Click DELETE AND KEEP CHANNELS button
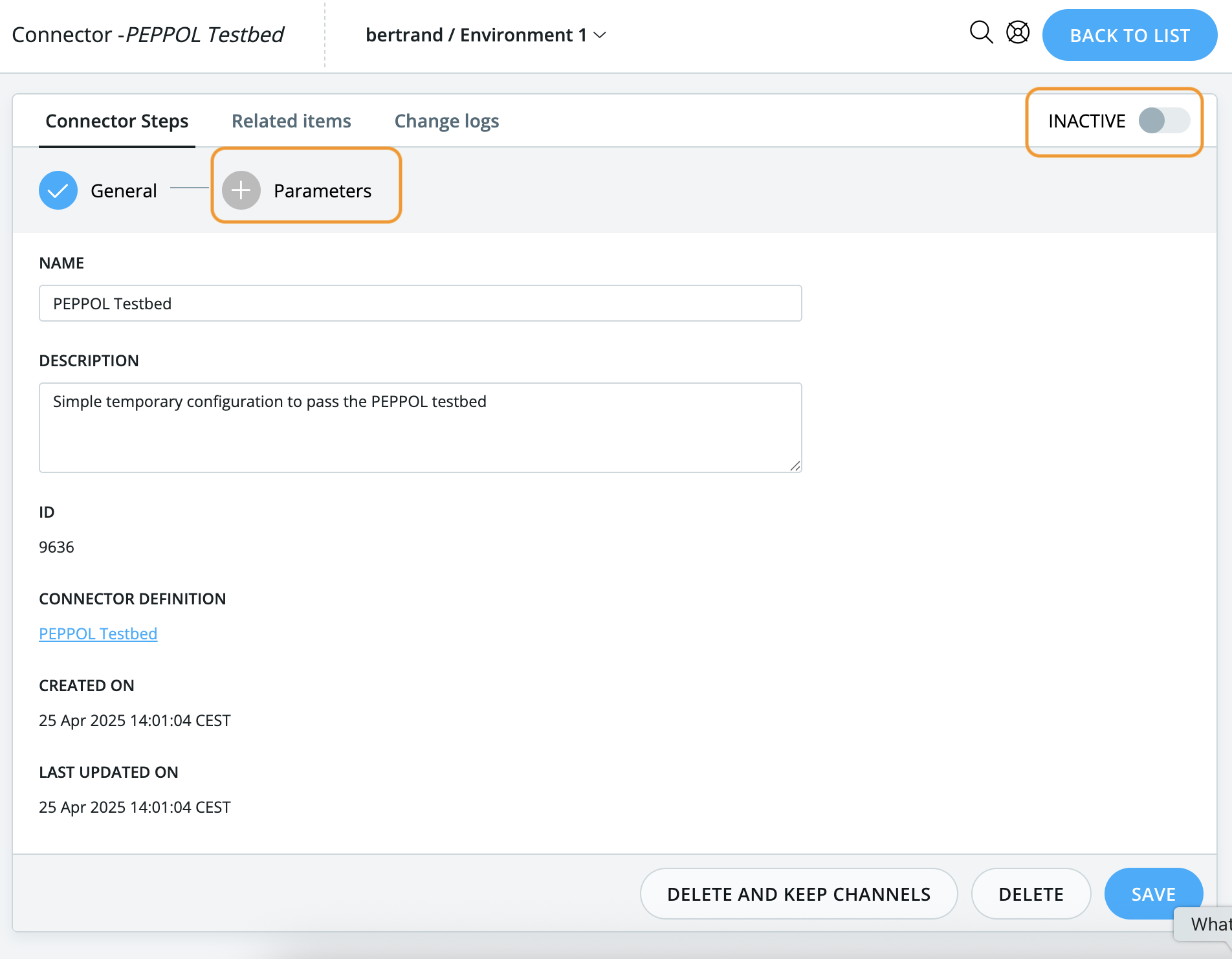The width and height of the screenshot is (1232, 959). (x=798, y=894)
